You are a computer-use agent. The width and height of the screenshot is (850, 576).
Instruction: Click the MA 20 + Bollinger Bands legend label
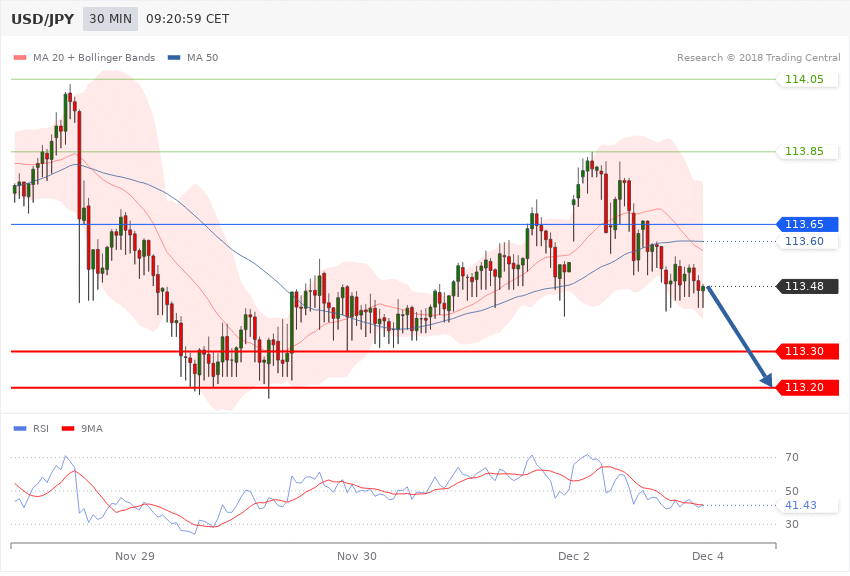94,57
